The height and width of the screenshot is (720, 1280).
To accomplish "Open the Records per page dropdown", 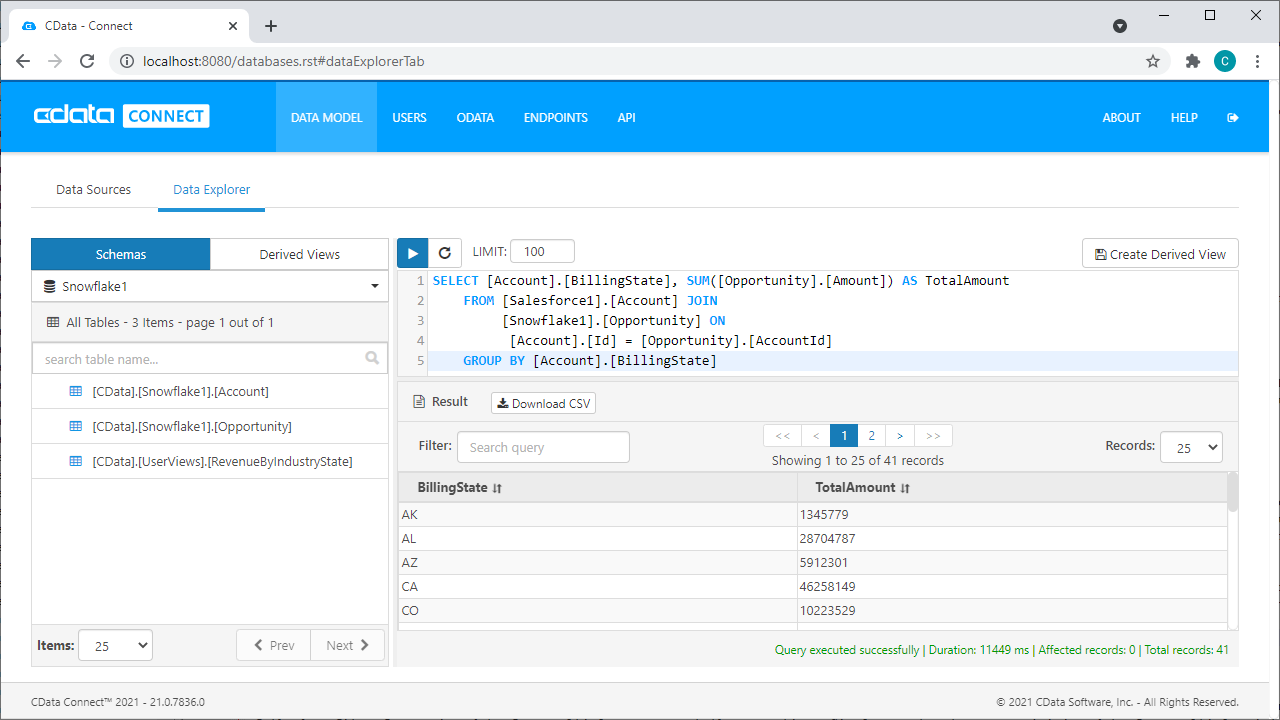I will 1190,448.
